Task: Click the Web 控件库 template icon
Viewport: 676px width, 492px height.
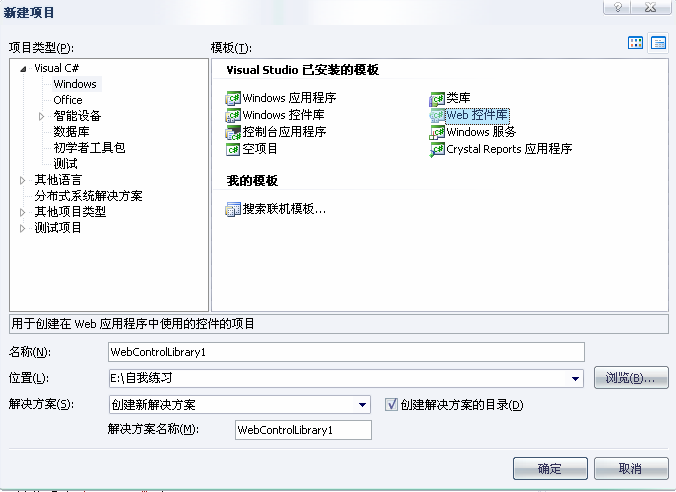Action: click(x=437, y=116)
